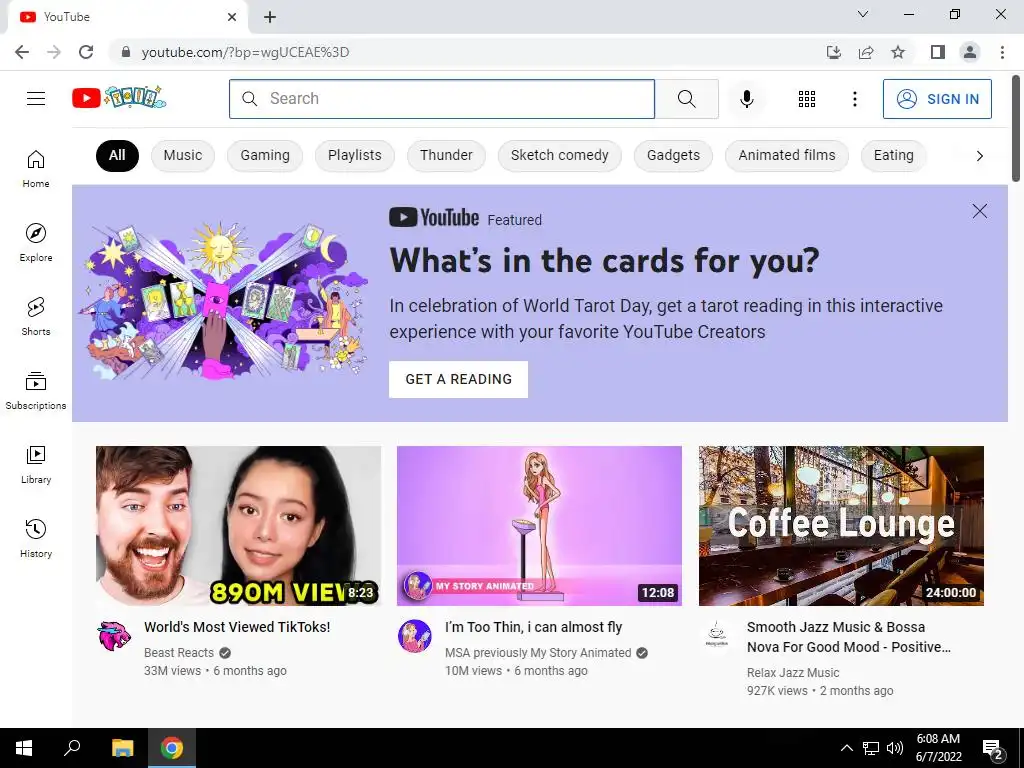Open the hamburger guide menu

(x=36, y=99)
